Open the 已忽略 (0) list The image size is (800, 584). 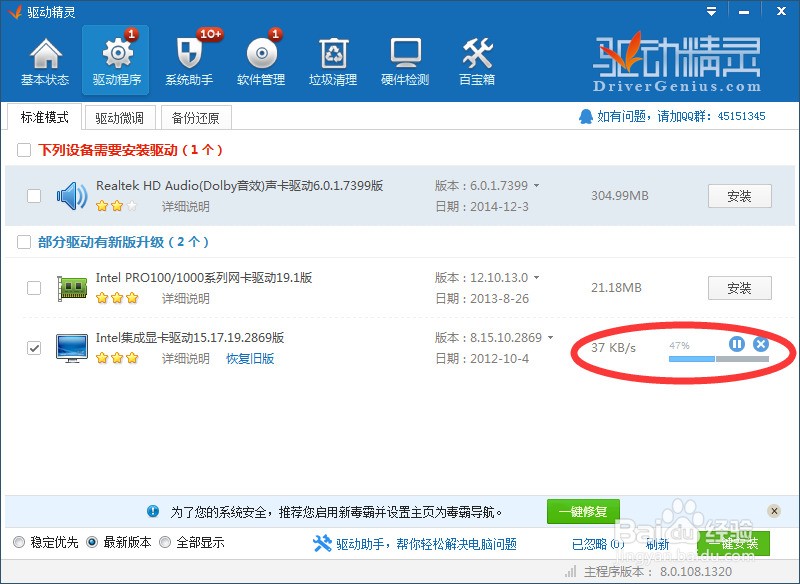[598, 544]
